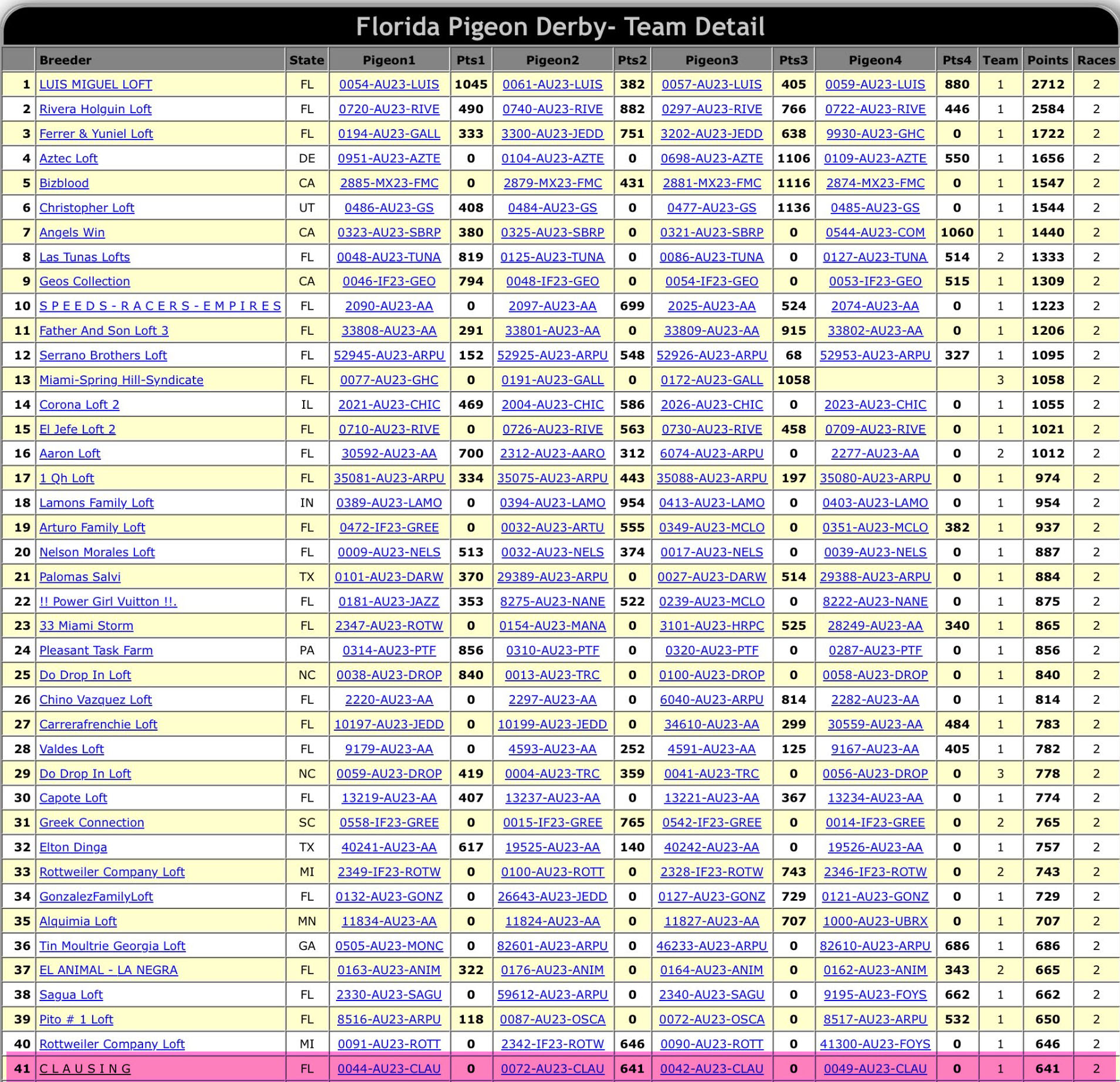Open pigeon 3202-AU23-JEDD link
Image resolution: width=1120 pixels, height=1082 pixels.
711,134
